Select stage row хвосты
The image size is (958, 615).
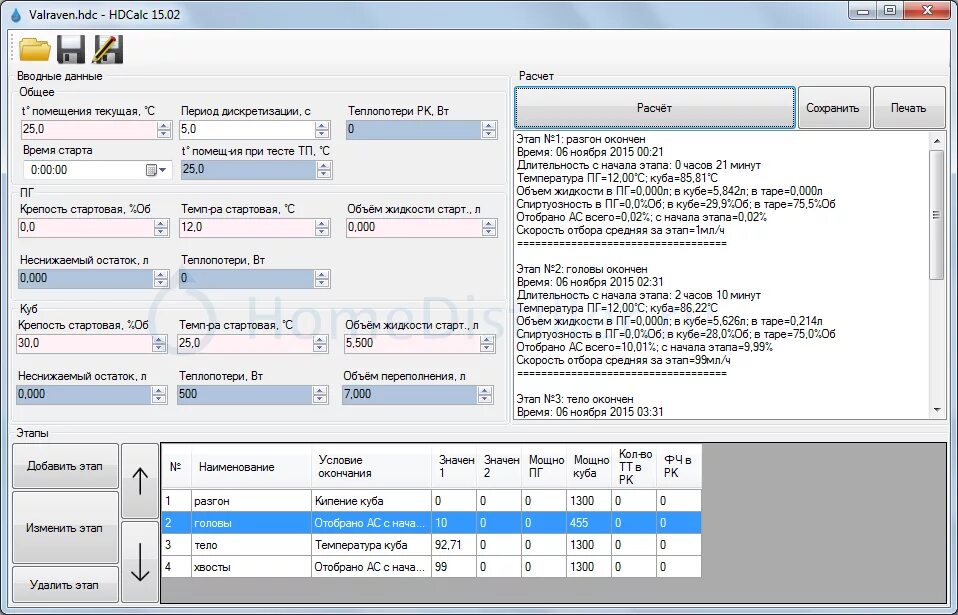pyautogui.click(x=431, y=567)
